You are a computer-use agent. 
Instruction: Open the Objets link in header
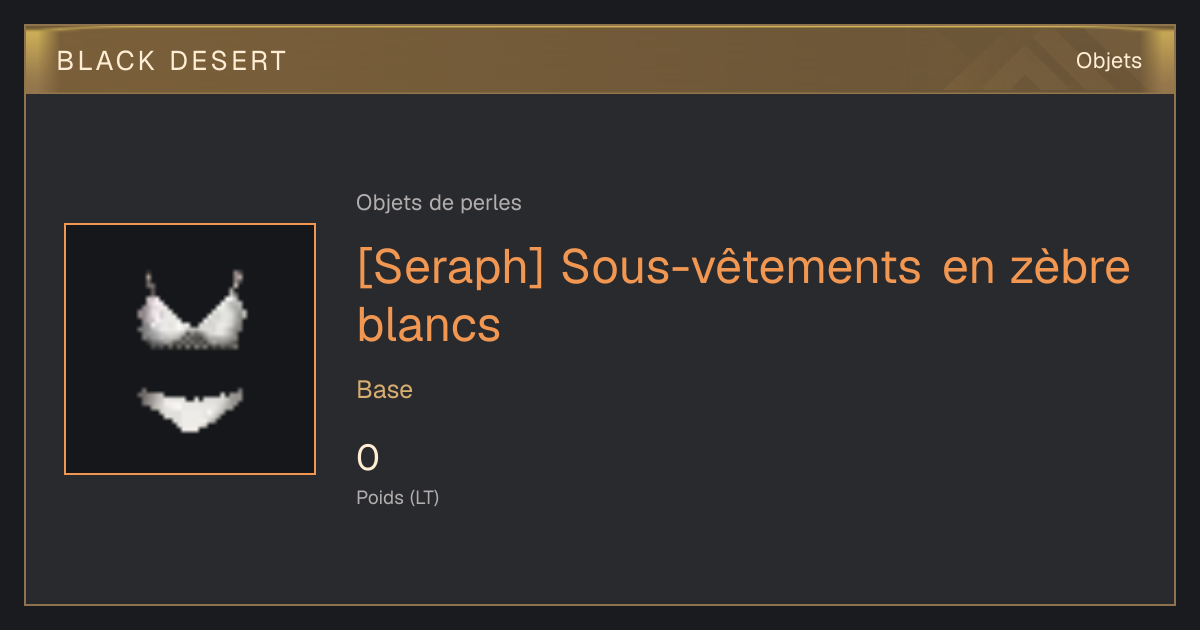(1108, 61)
